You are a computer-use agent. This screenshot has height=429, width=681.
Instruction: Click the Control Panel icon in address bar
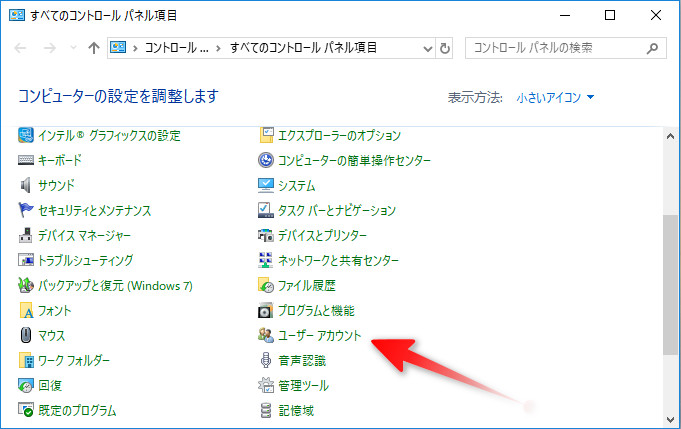click(x=118, y=47)
